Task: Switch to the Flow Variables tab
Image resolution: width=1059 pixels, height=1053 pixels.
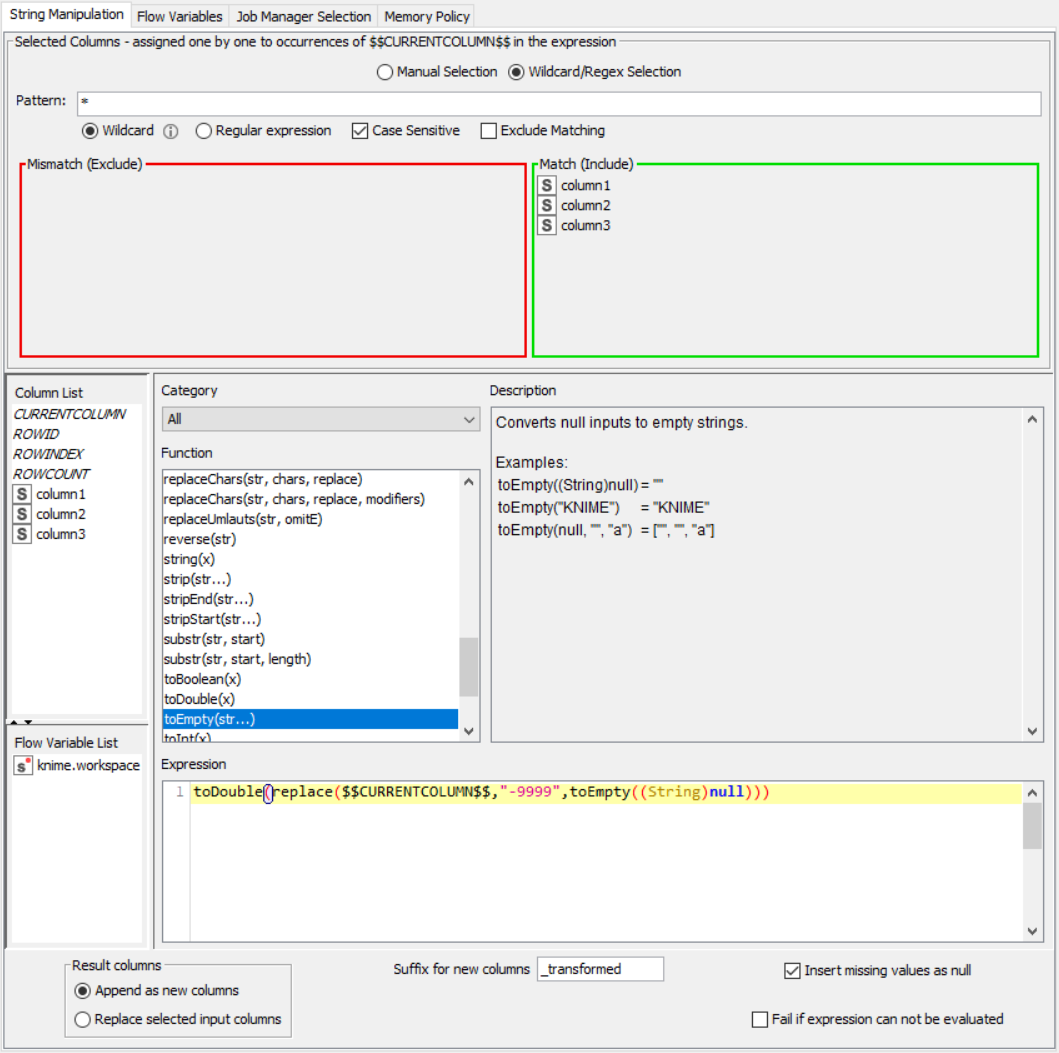Action: click(x=179, y=16)
